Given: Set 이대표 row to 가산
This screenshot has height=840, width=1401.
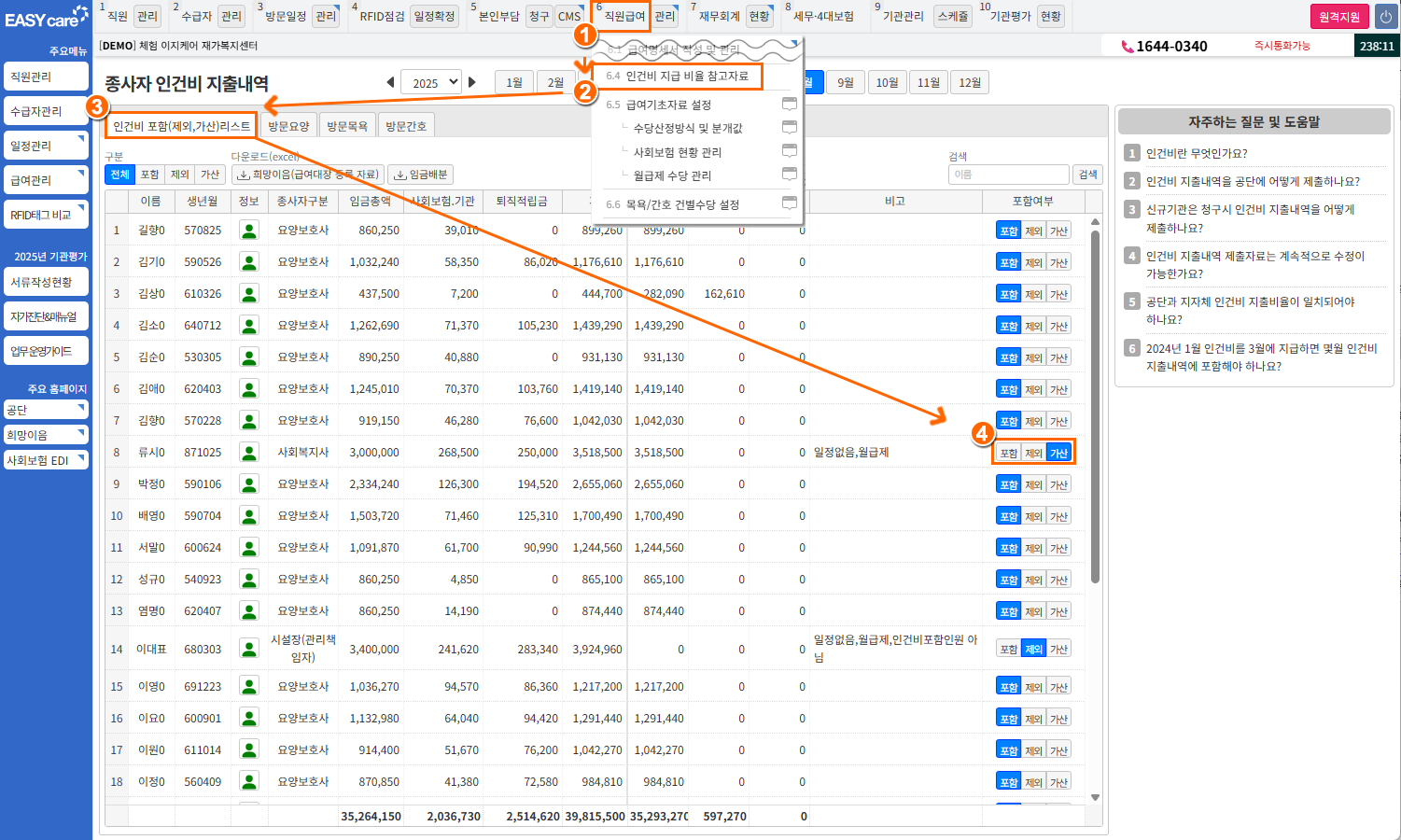Looking at the screenshot, I should pyautogui.click(x=1058, y=649).
